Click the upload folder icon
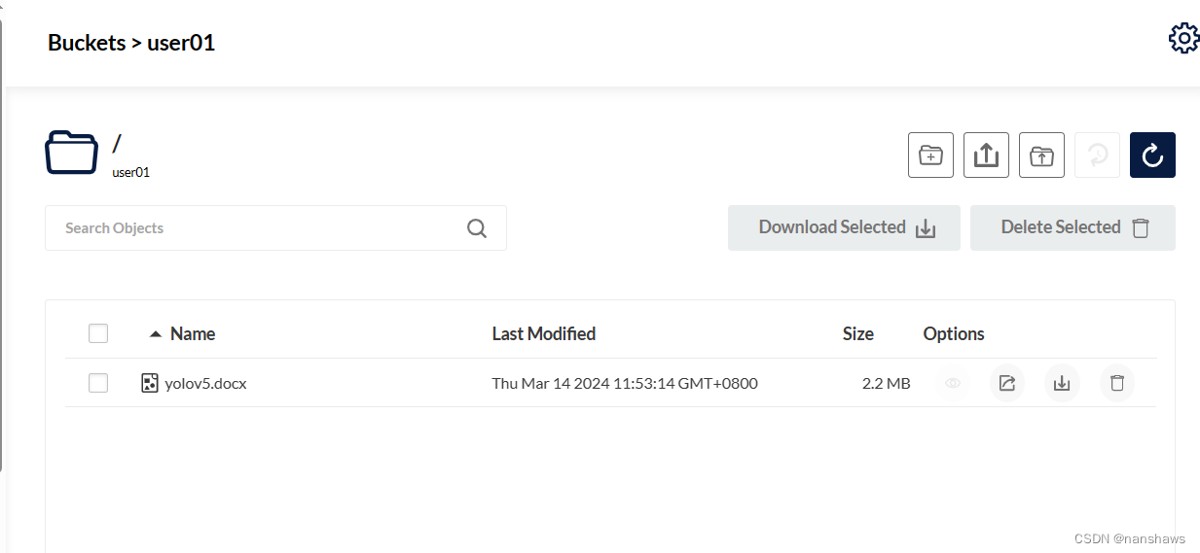The height and width of the screenshot is (553, 1200). (1041, 155)
